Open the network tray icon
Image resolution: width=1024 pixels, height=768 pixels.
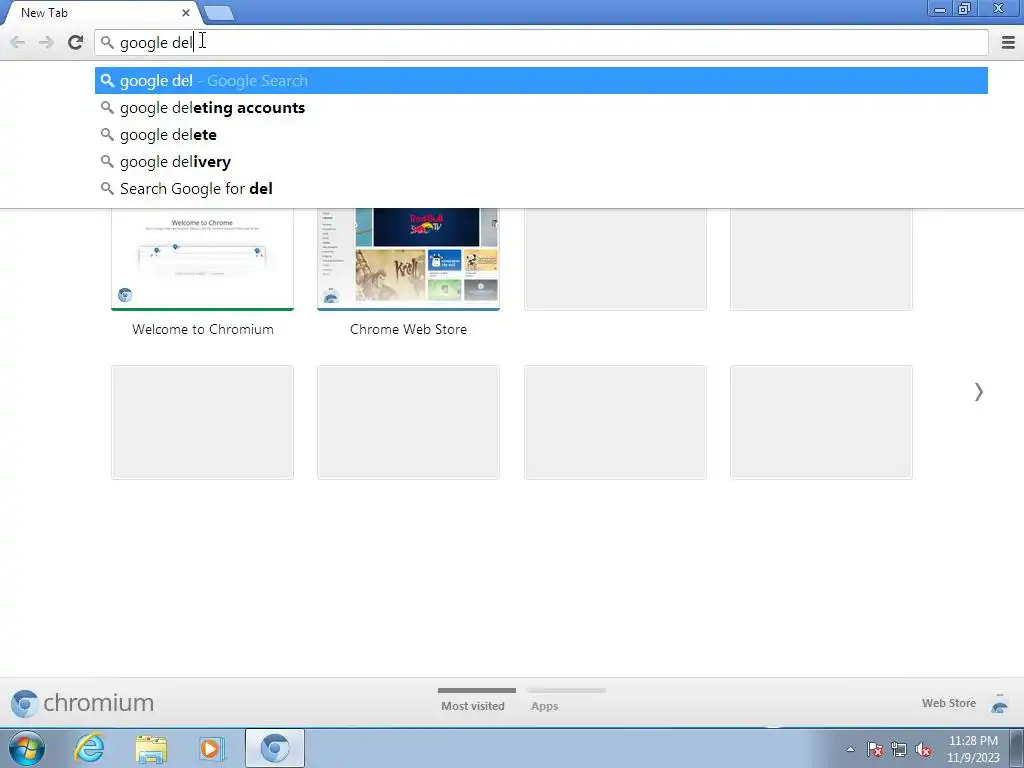(899, 749)
